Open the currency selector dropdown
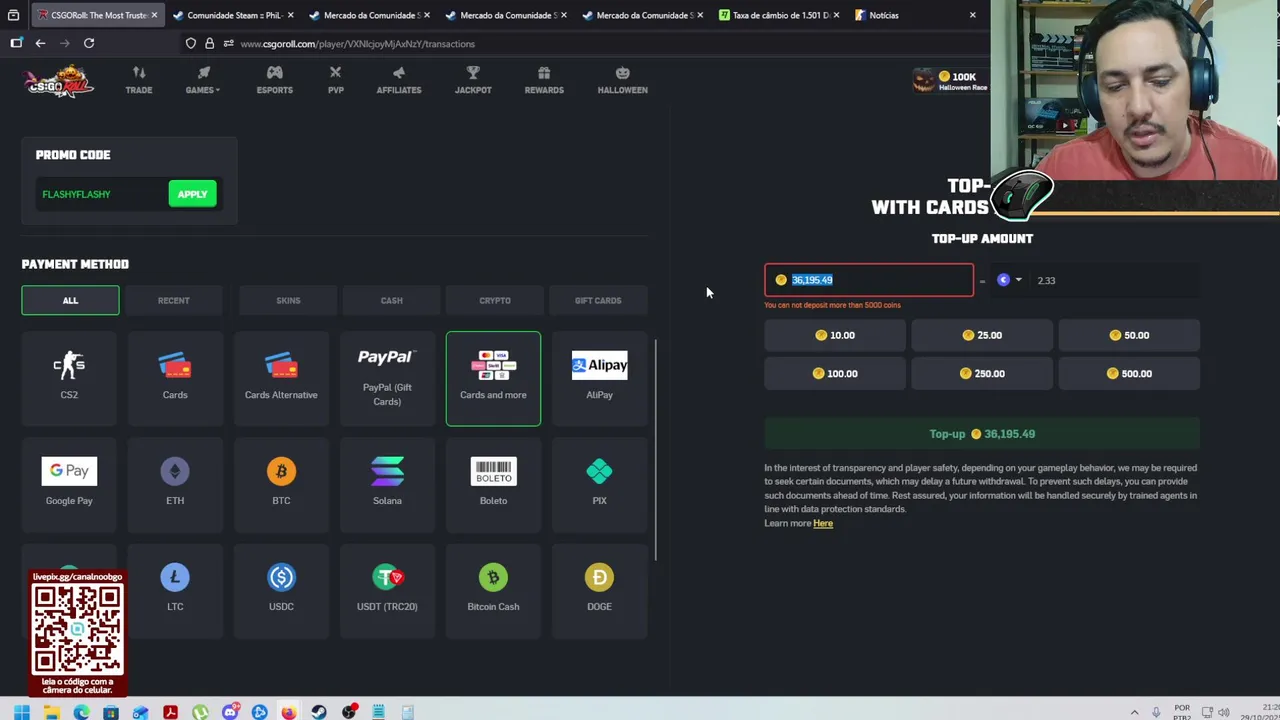Image resolution: width=1280 pixels, height=720 pixels. click(1009, 280)
